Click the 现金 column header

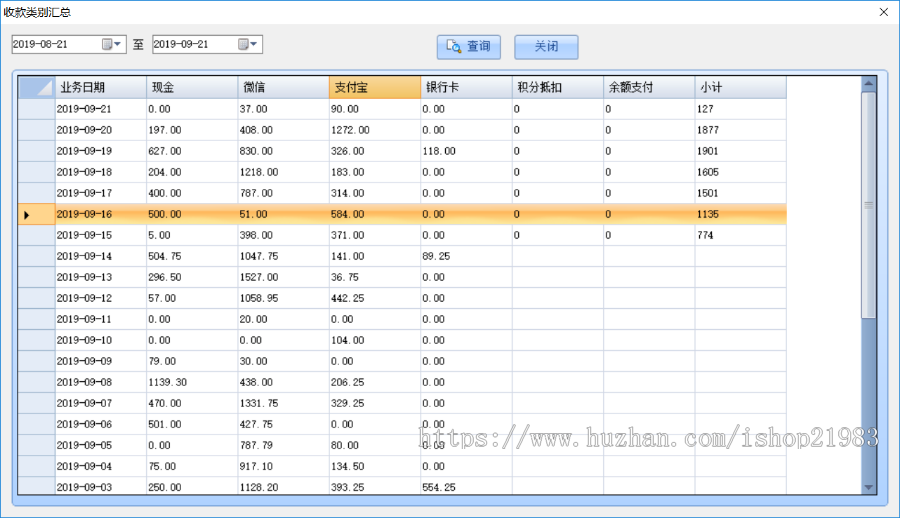click(191, 88)
